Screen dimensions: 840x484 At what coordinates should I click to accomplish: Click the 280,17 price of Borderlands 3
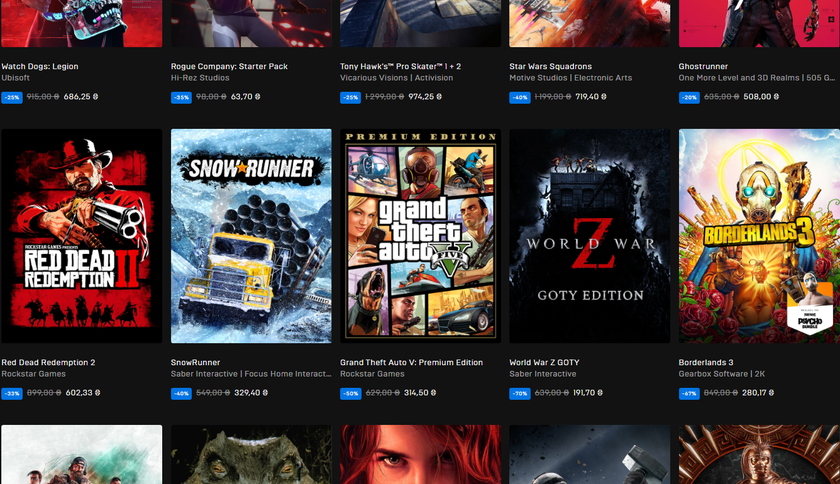pos(758,393)
